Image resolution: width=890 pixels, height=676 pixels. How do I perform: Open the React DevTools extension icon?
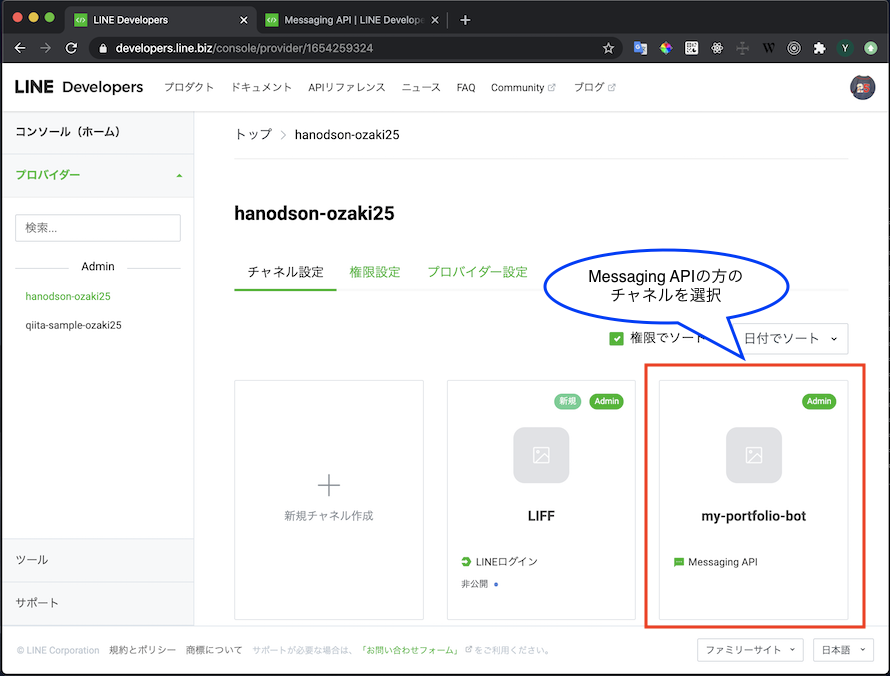[717, 48]
